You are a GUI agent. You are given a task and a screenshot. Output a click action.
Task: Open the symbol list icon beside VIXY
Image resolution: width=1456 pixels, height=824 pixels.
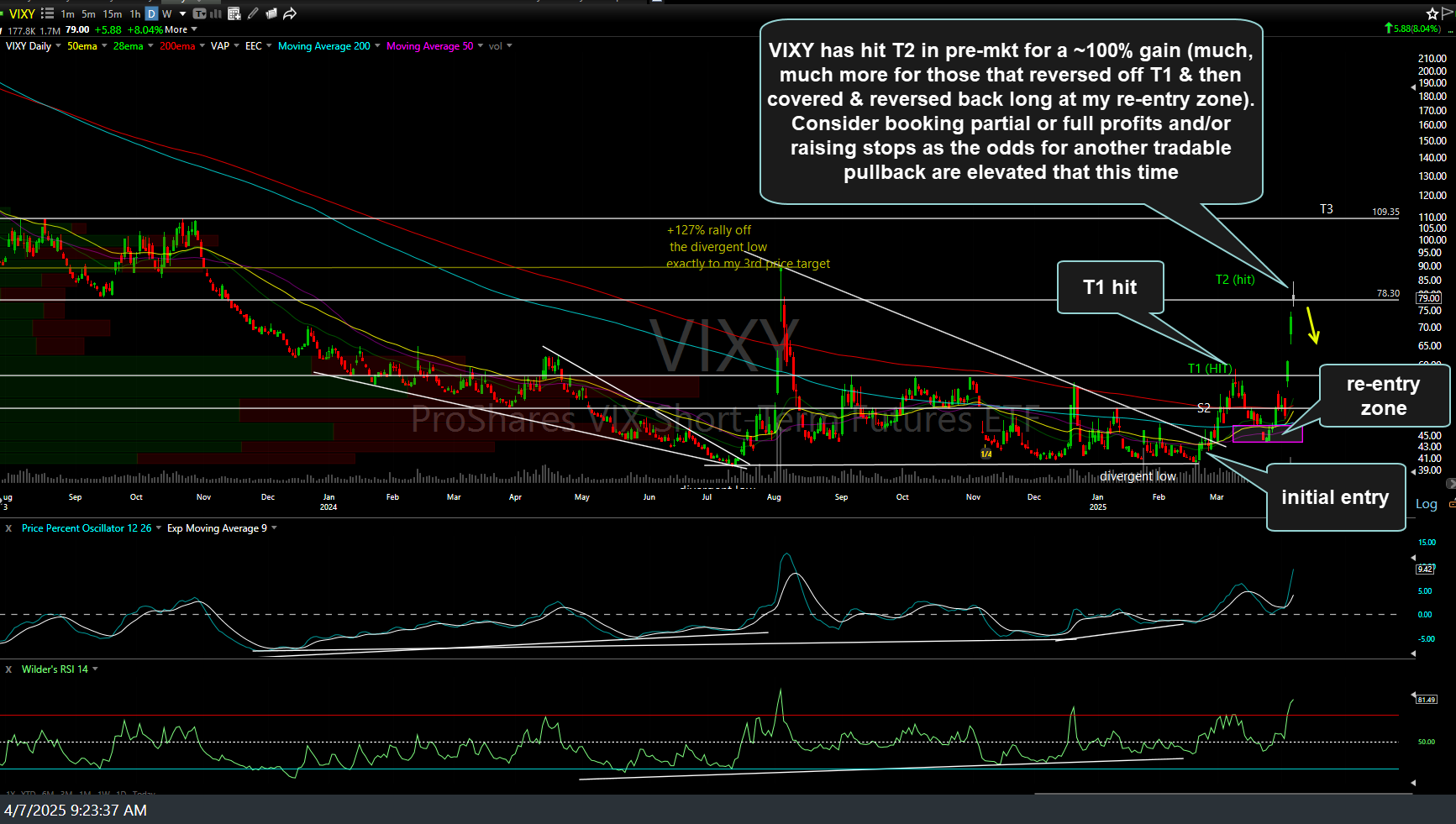(x=47, y=13)
